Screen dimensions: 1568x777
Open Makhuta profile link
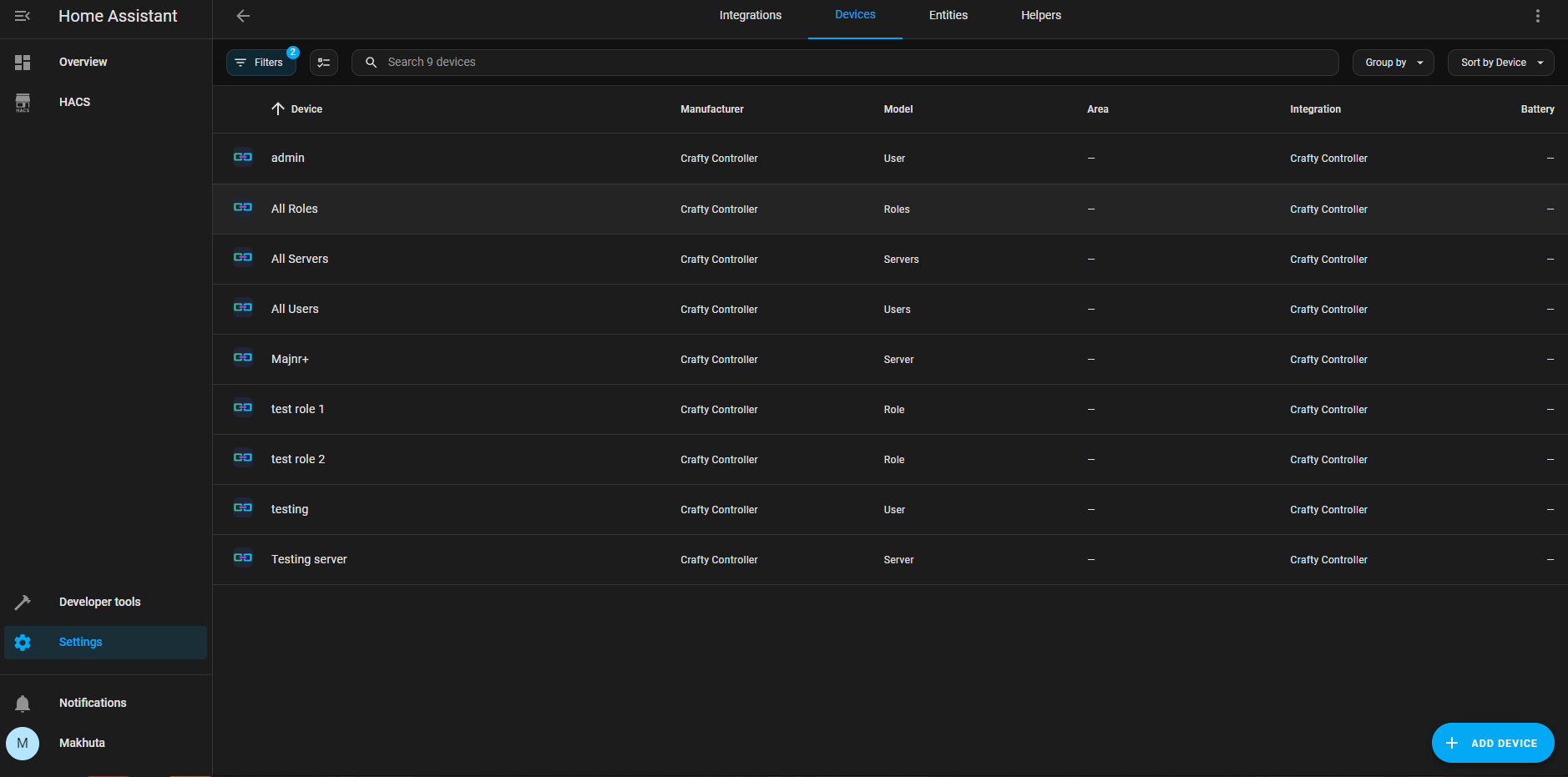pos(82,743)
